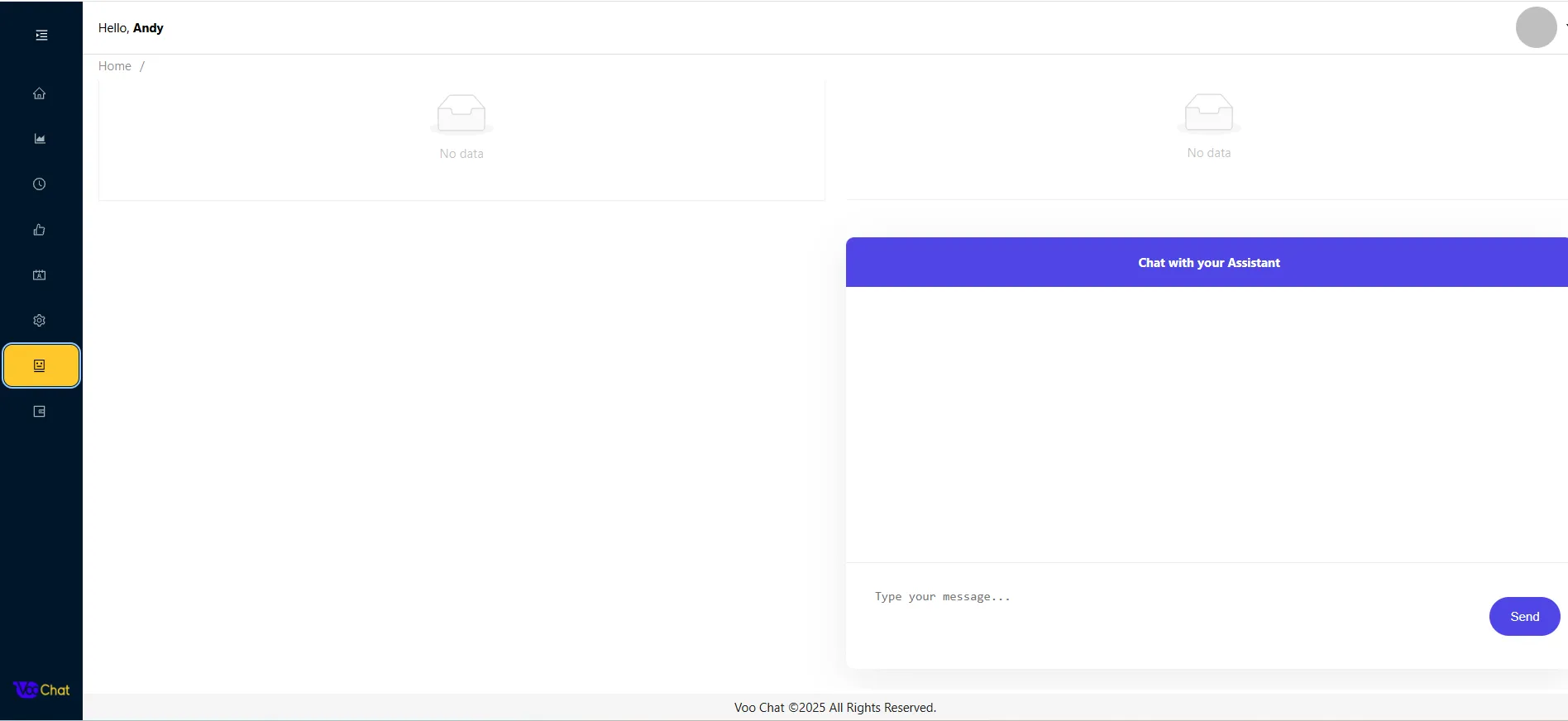Image resolution: width=1568 pixels, height=721 pixels.
Task: Go to Home breadcrumb link
Action: point(115,66)
